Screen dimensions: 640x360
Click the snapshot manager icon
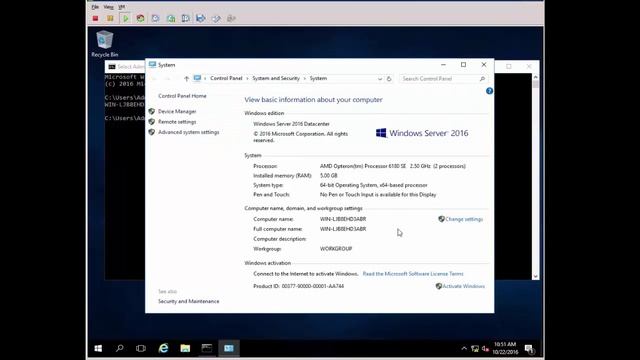186,18
